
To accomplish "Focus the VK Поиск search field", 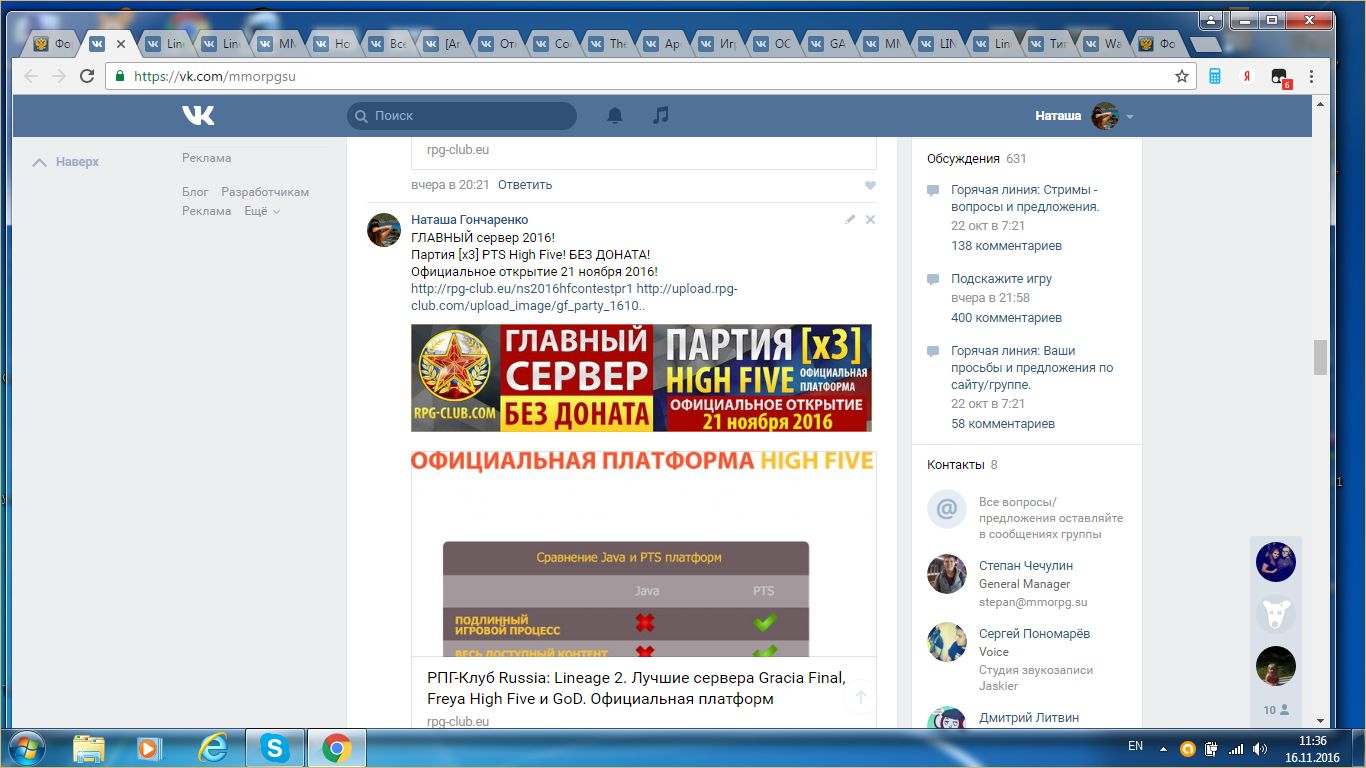I will [x=462, y=116].
